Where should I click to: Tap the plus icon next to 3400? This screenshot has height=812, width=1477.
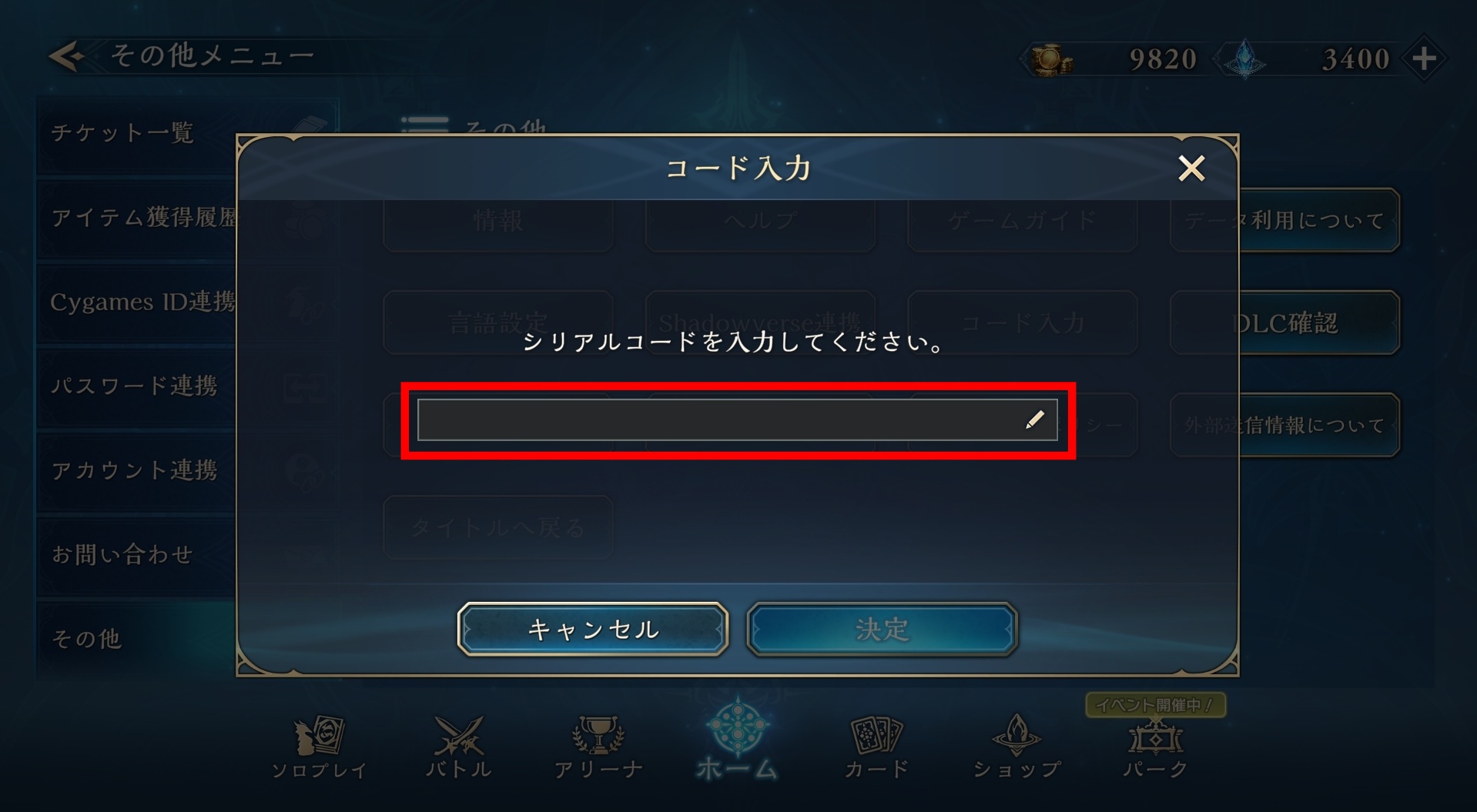click(x=1423, y=58)
